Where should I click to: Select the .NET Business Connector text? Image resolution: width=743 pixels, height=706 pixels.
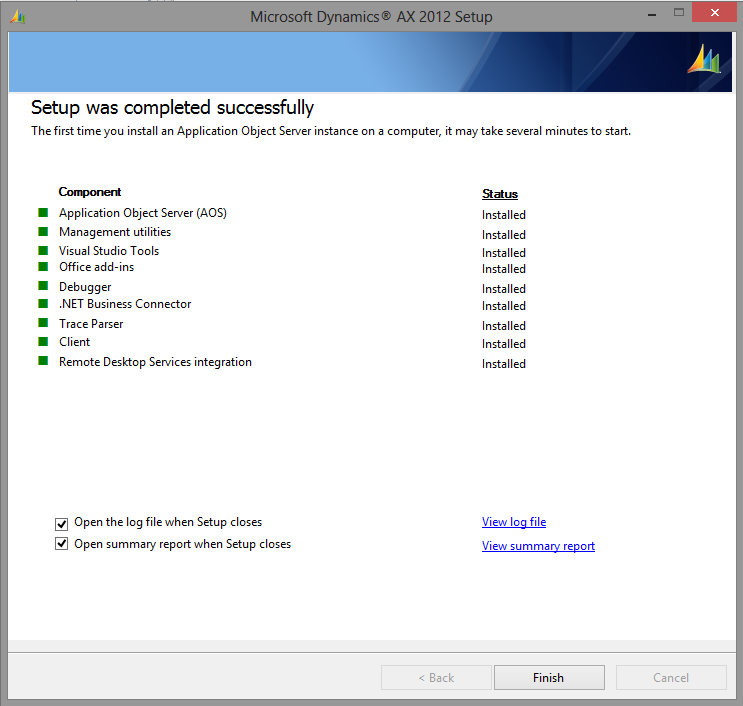tap(125, 304)
